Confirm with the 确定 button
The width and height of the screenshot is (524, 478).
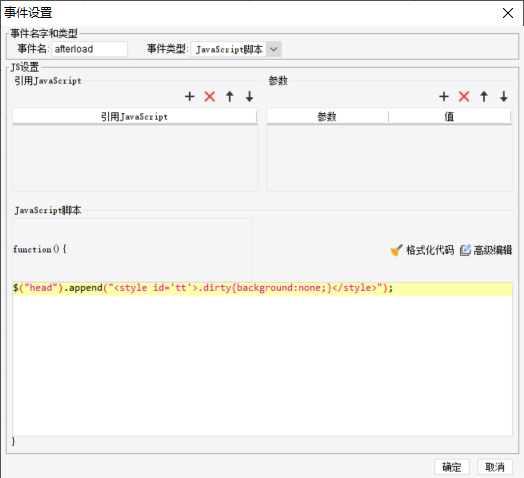452,467
